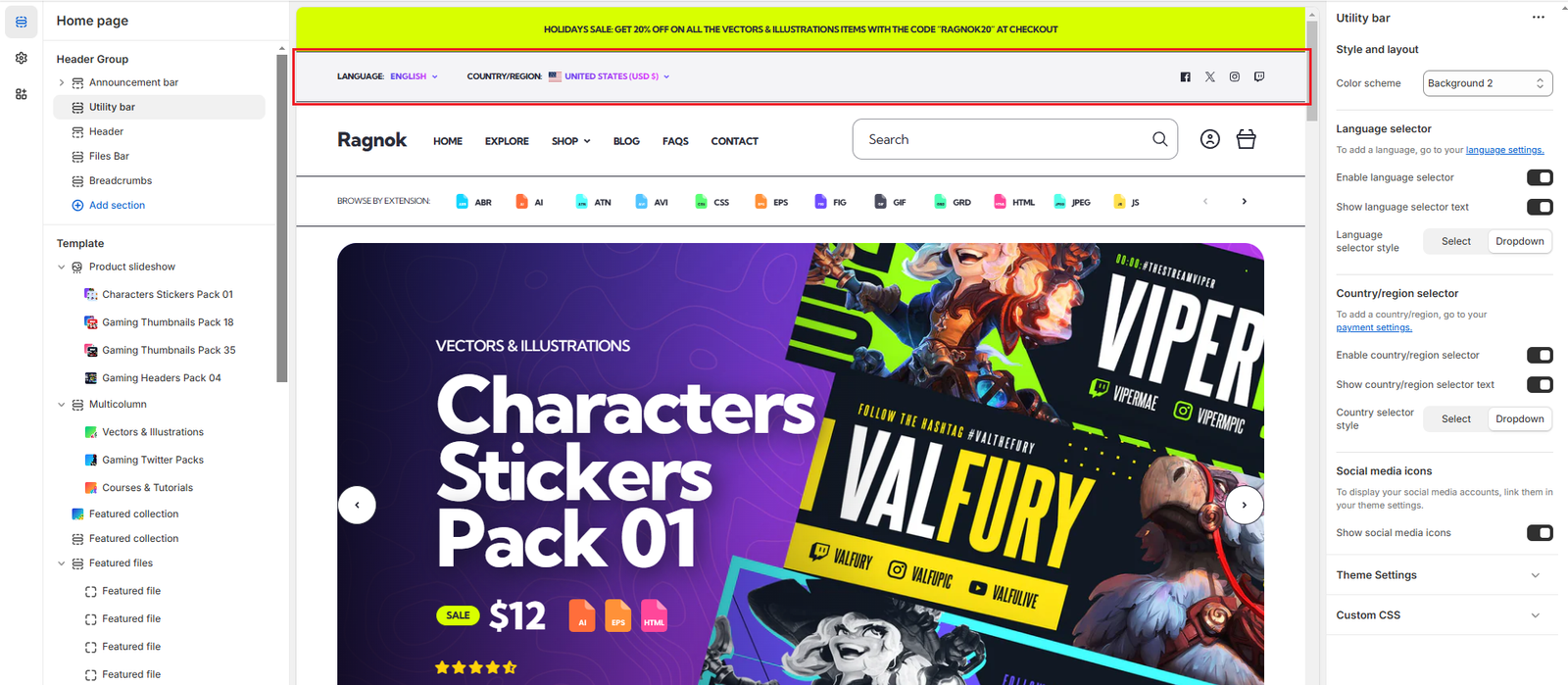Screen dimensions: 1568x685
Task: Expand the Announcement bar tree item
Action: tap(62, 82)
